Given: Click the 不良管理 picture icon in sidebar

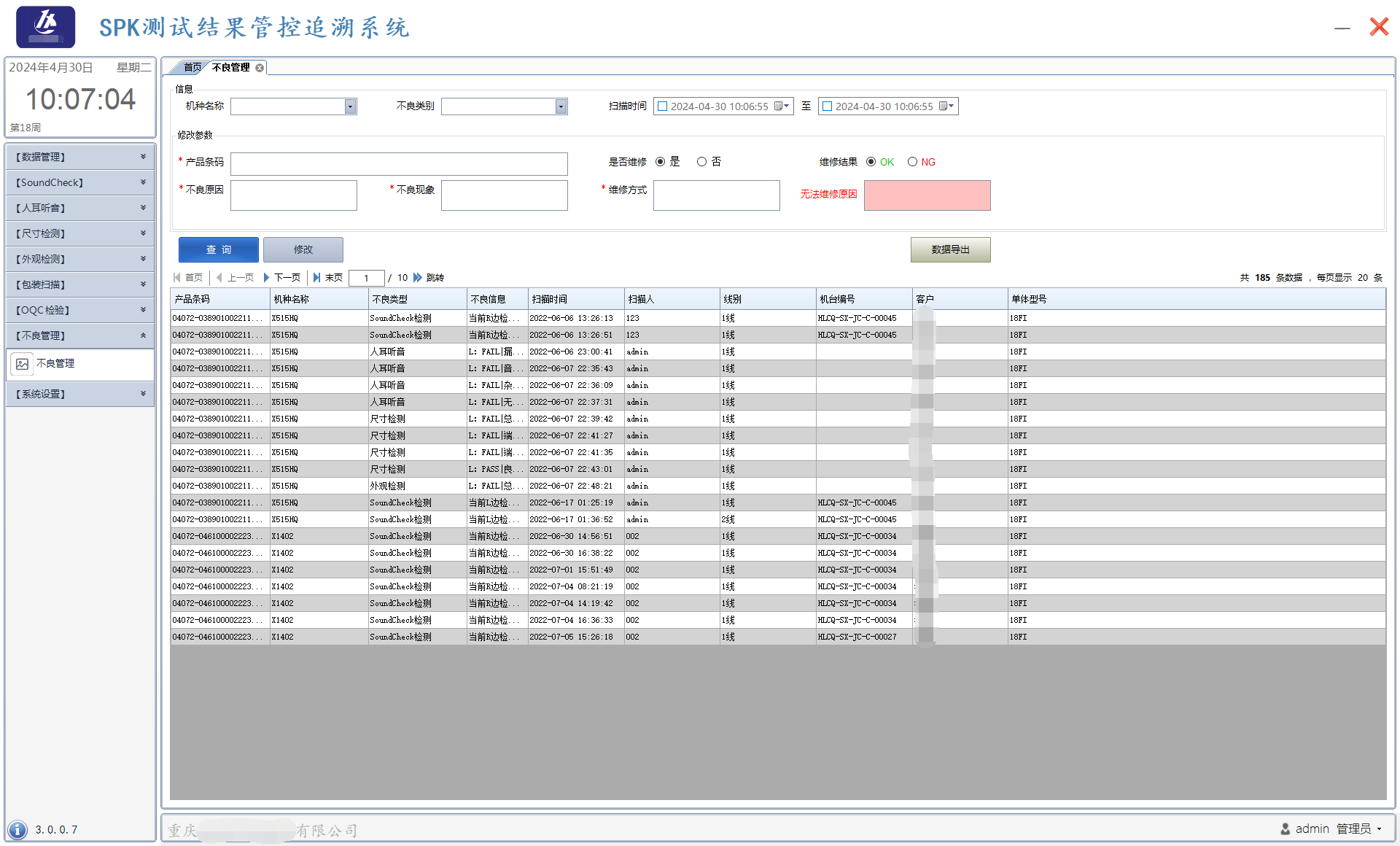Looking at the screenshot, I should (23, 364).
